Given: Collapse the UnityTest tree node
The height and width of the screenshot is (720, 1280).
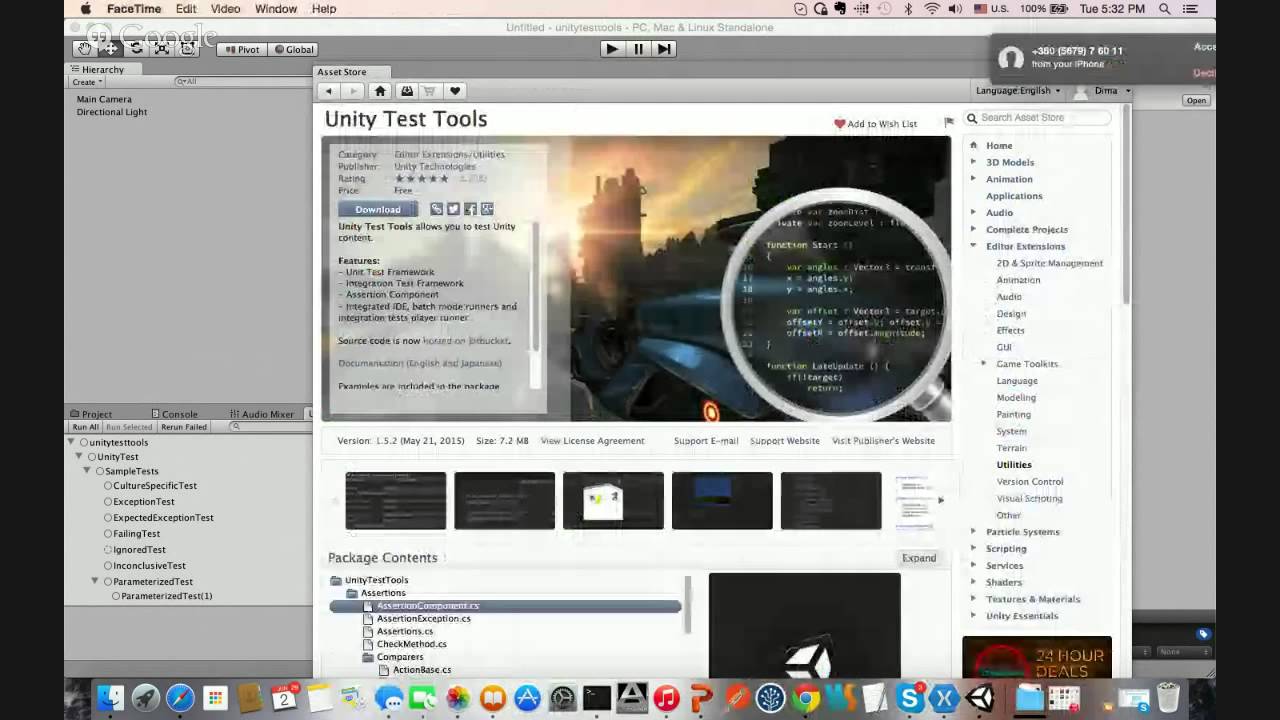Looking at the screenshot, I should coord(80,456).
